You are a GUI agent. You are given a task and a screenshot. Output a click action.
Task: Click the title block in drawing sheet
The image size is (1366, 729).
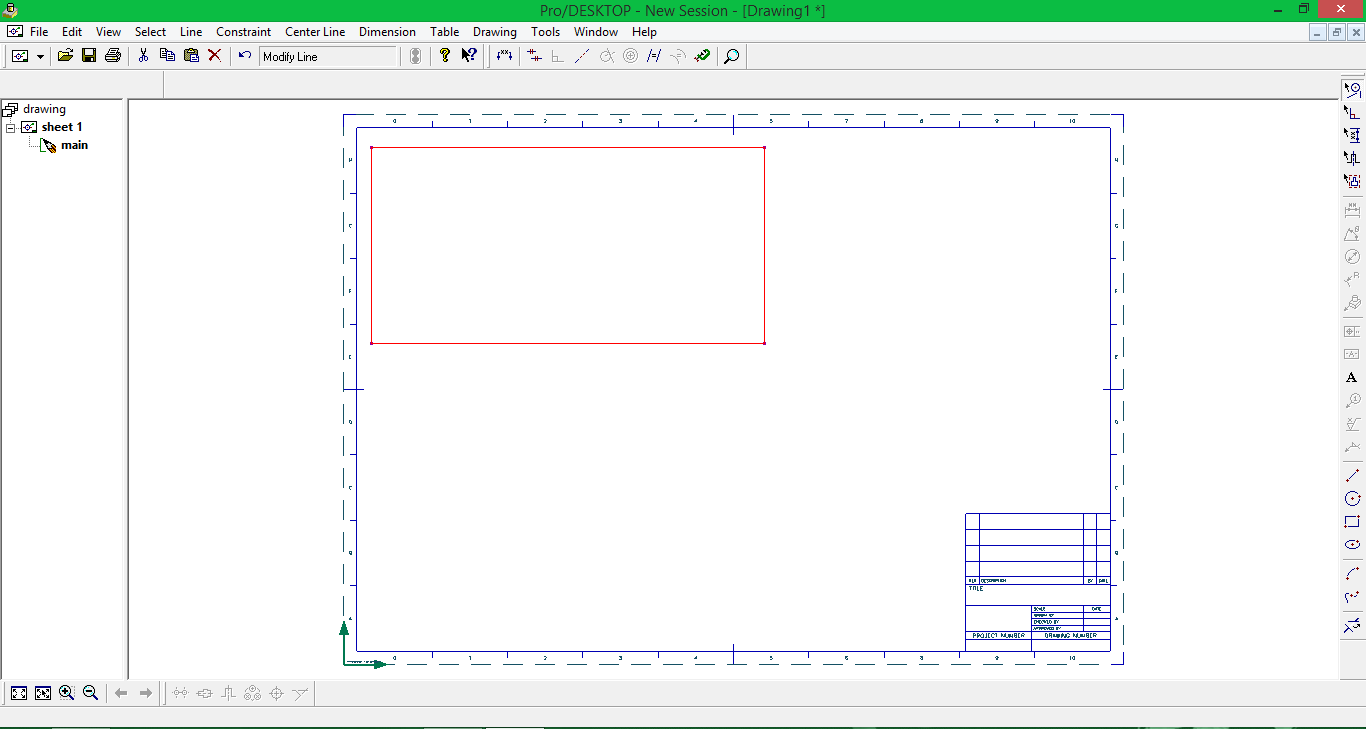click(x=1038, y=582)
